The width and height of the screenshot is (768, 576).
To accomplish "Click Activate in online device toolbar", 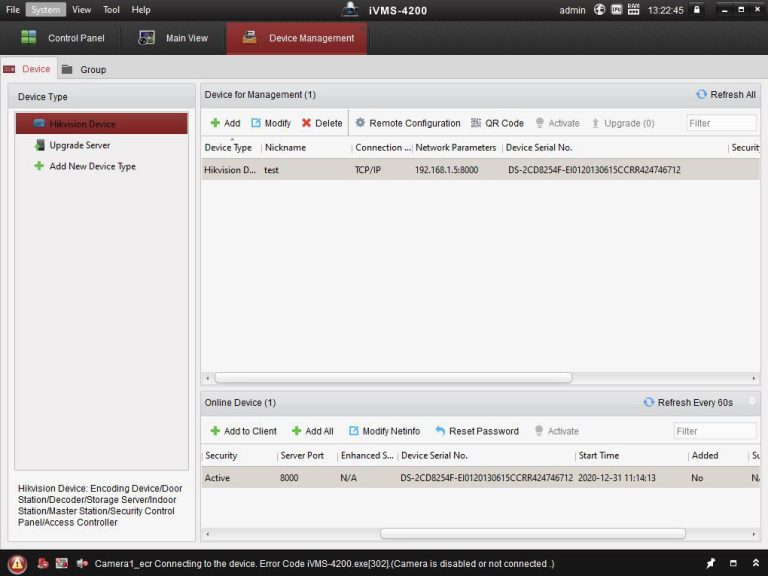I will [x=557, y=431].
